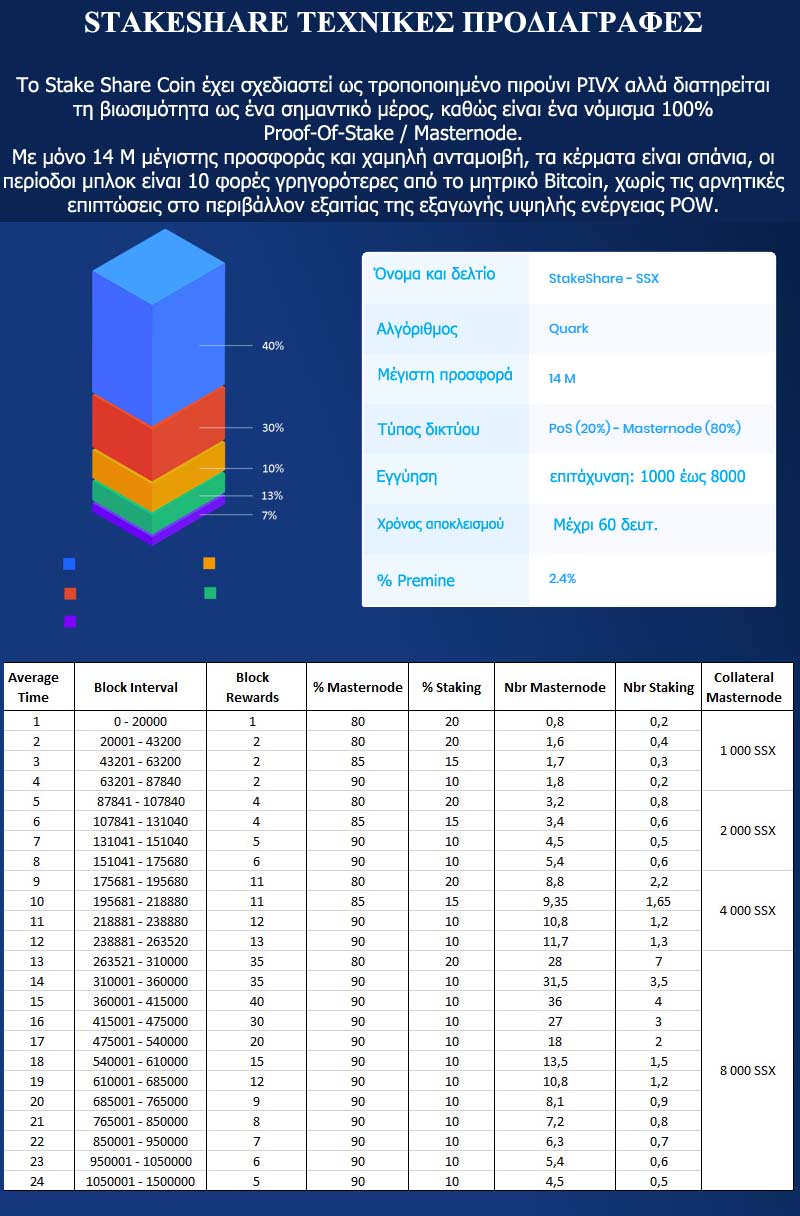The height and width of the screenshot is (1216, 800).
Task: Click the green legend square
Action: (210, 593)
